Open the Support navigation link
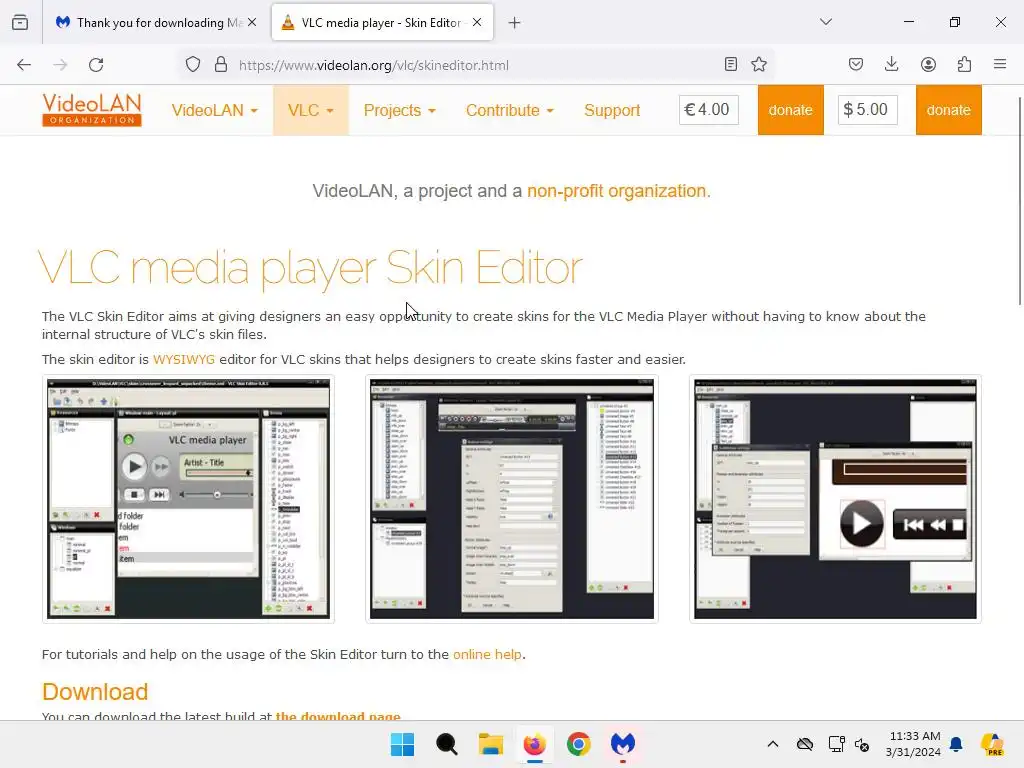Viewport: 1024px width, 768px height. pos(612,110)
